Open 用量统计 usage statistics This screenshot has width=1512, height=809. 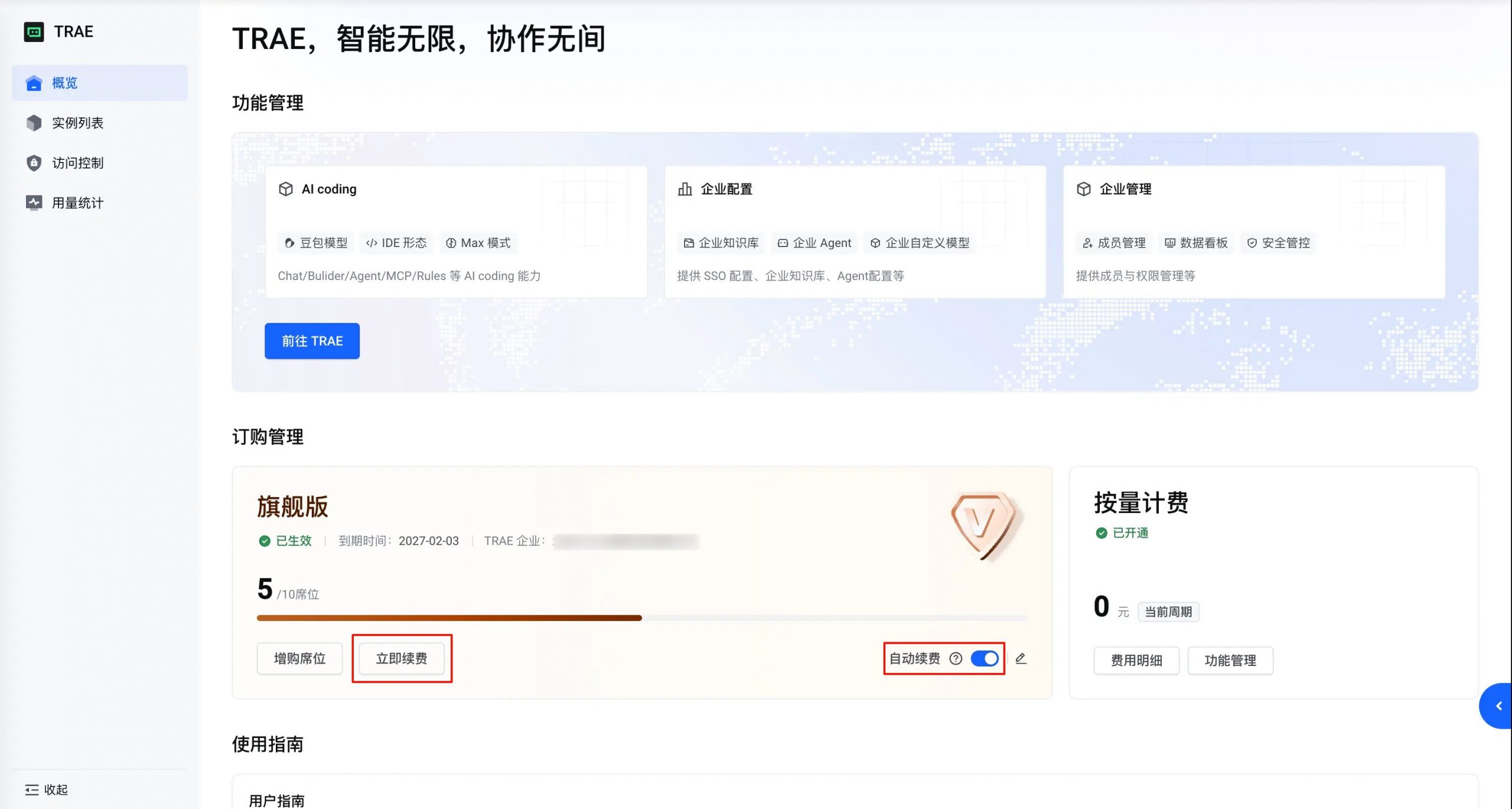pyautogui.click(x=100, y=203)
